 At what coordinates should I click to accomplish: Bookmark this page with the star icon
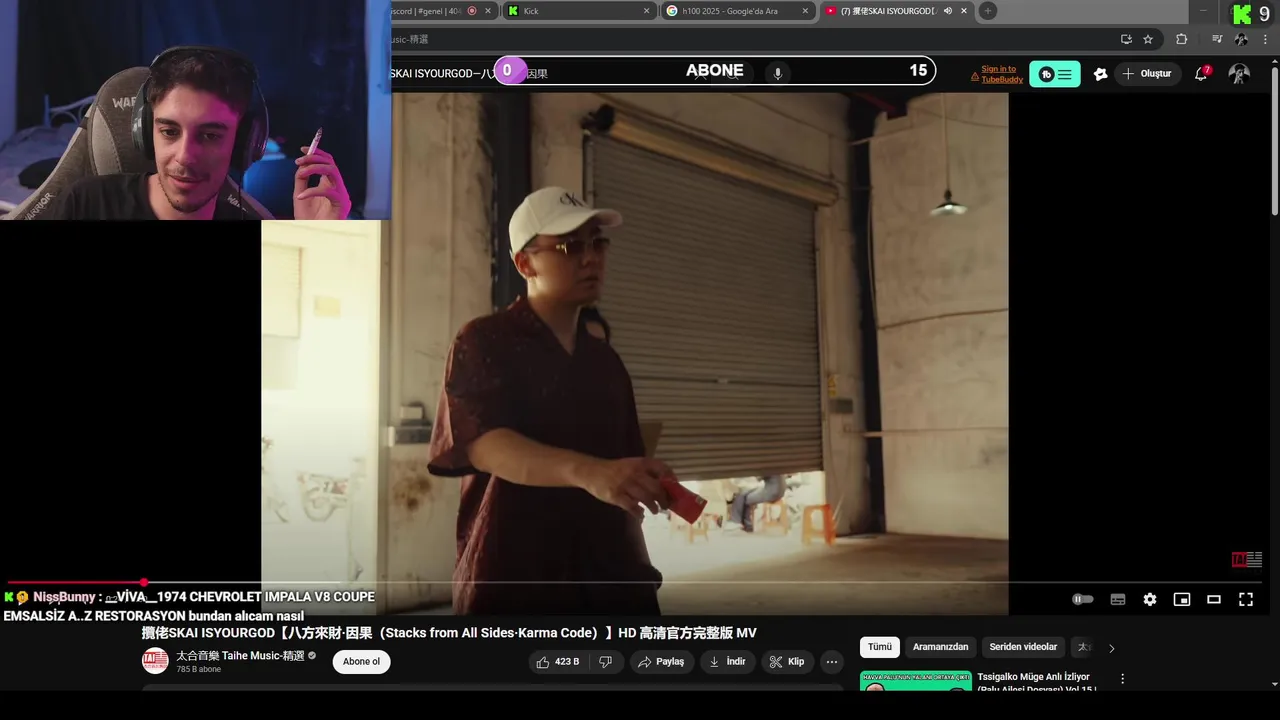(x=1148, y=39)
